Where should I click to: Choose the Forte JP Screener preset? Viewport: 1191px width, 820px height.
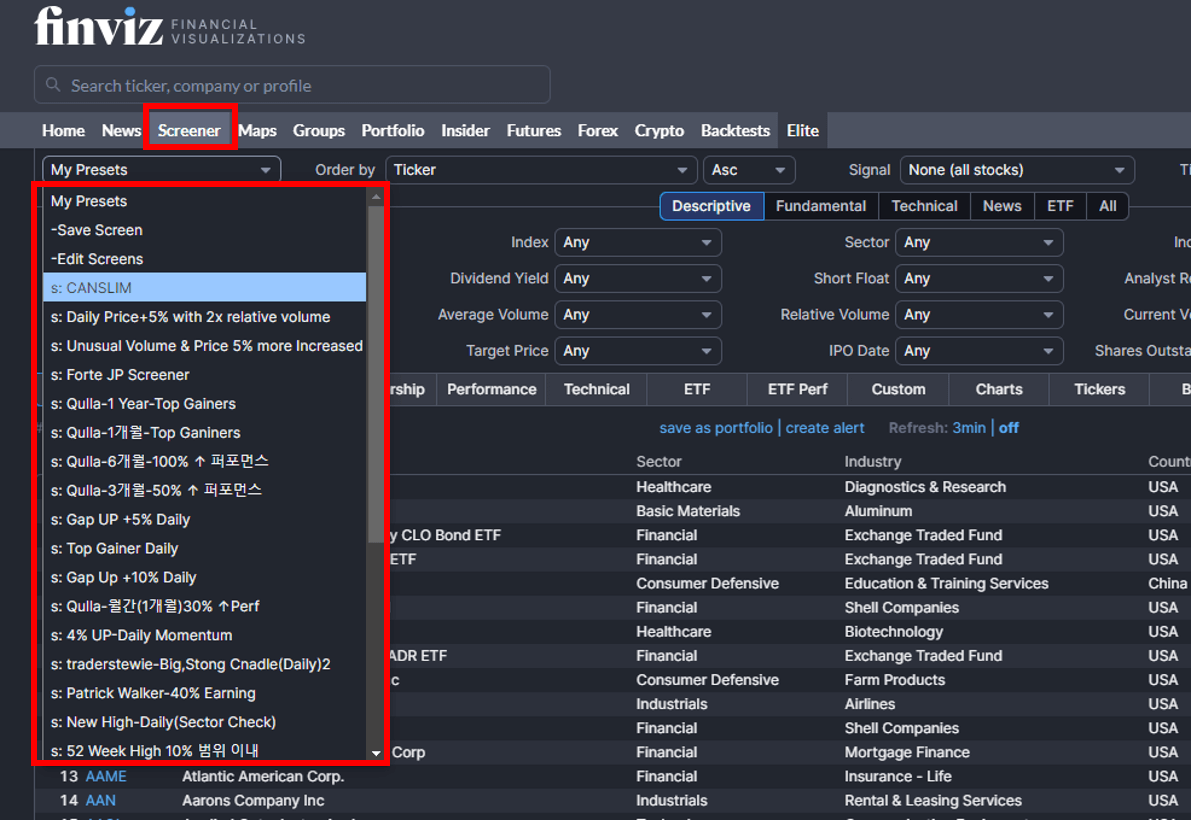point(204,375)
